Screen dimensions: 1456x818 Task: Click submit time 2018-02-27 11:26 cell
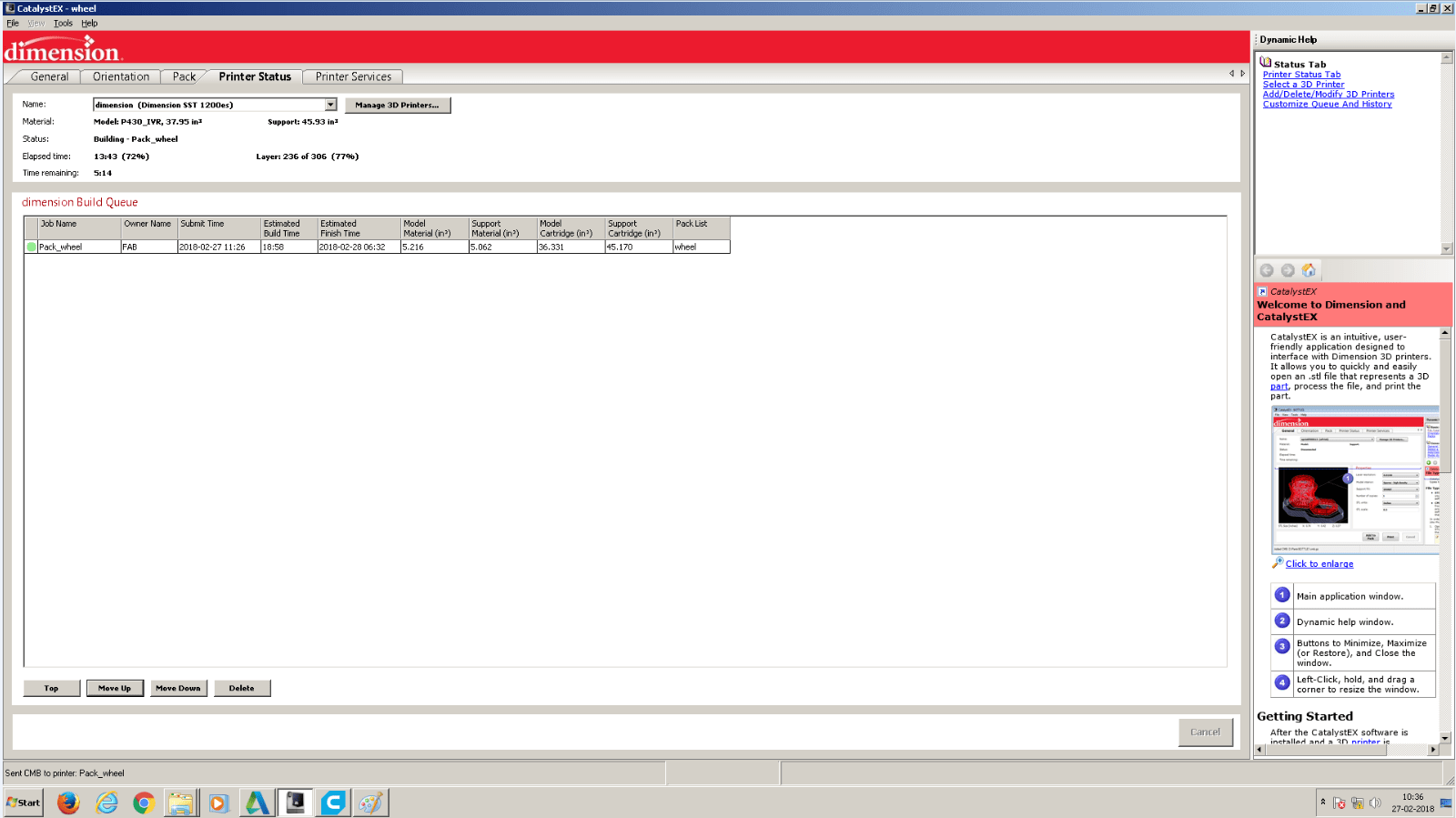[x=219, y=247]
